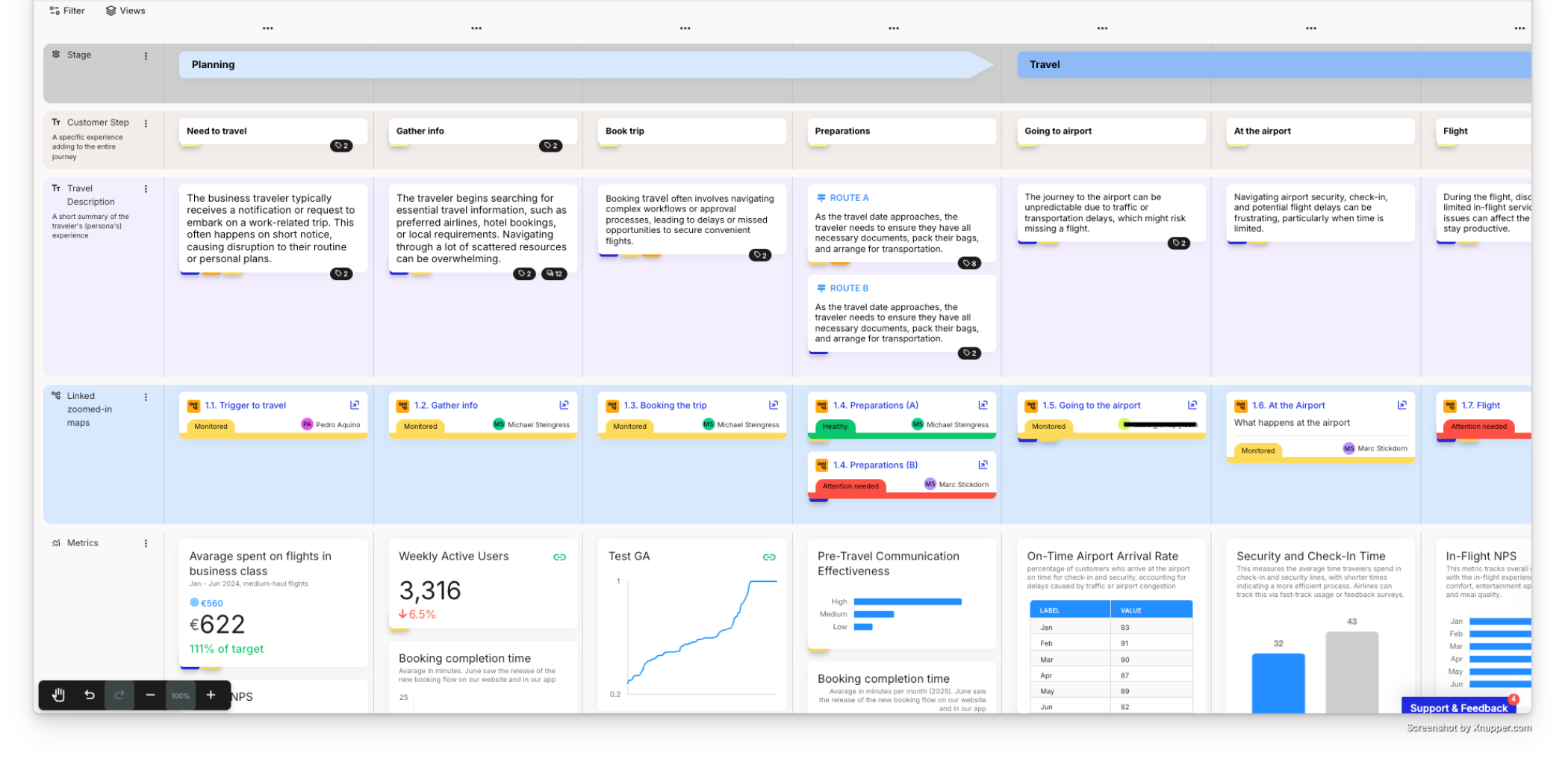Open the Metrics row options menu

(146, 542)
